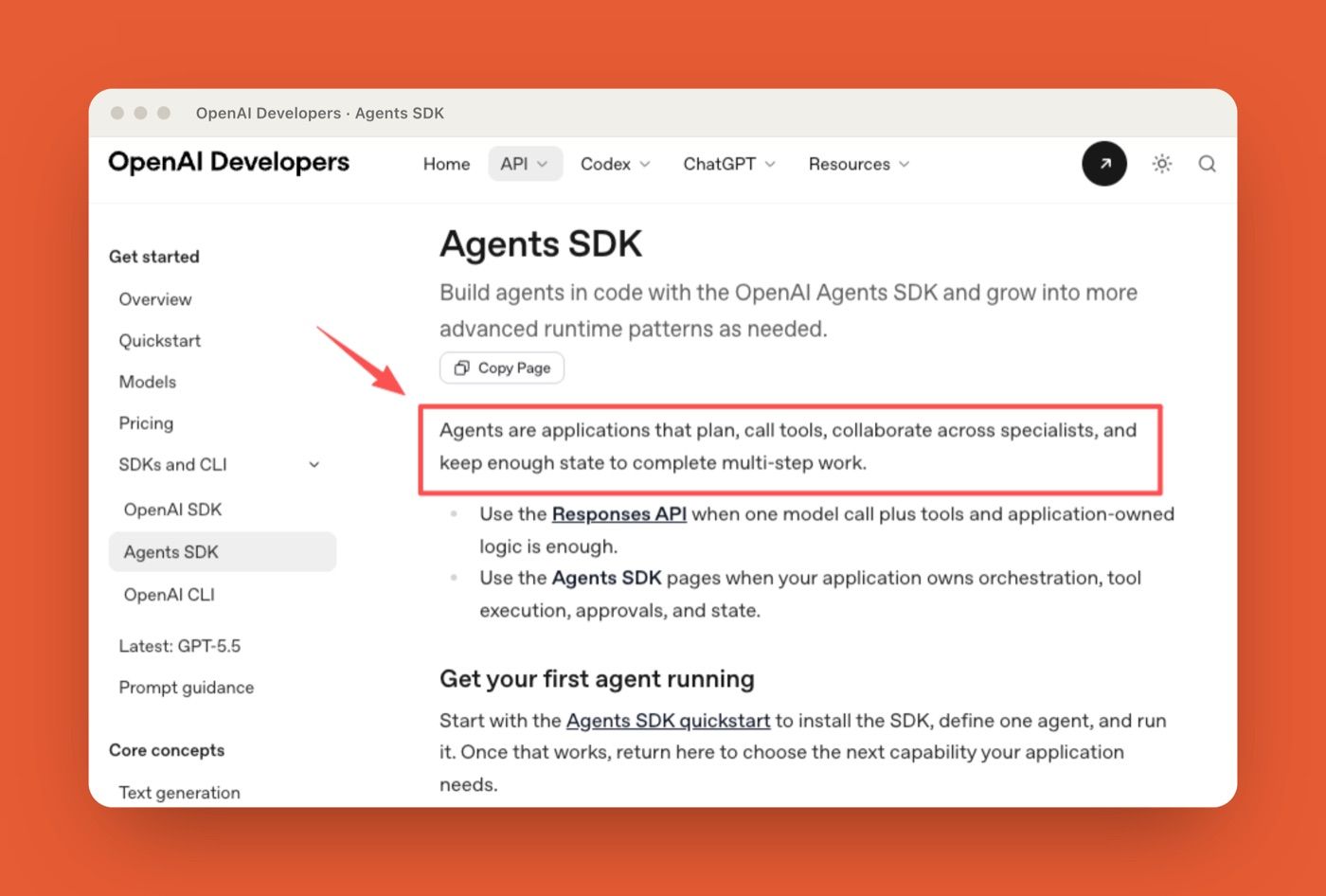The width and height of the screenshot is (1326, 896).
Task: Select SDKs and CLI sidebar item
Action: coord(173,465)
